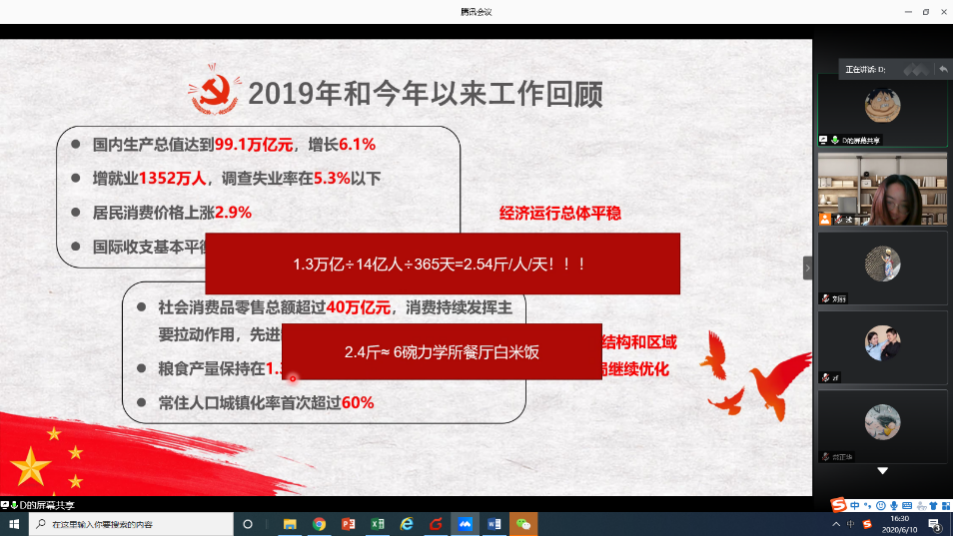This screenshot has height=536, width=953.
Task: Toggle Sogou punctuation mode
Action: pos(867,505)
